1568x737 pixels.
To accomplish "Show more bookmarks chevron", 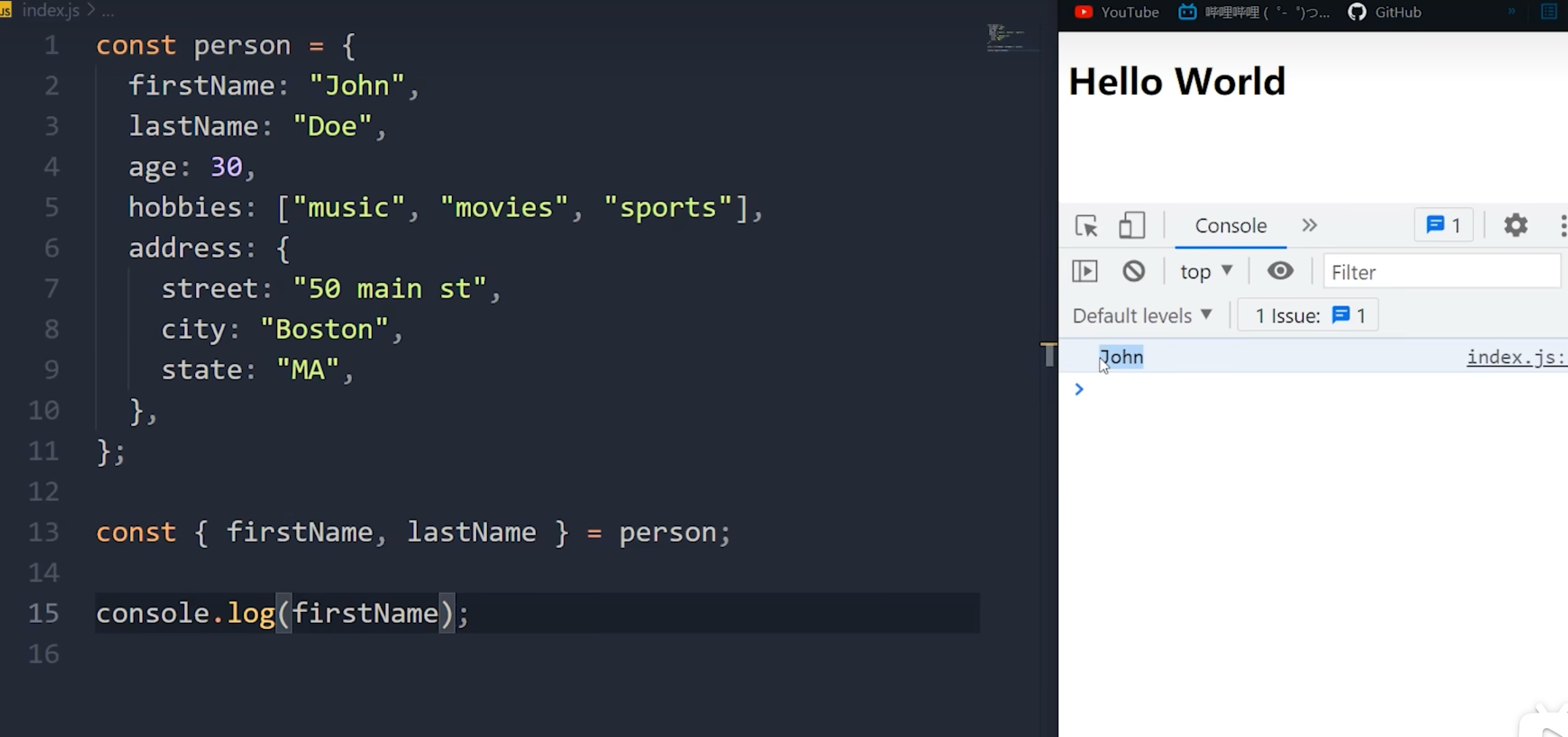I will [1511, 11].
